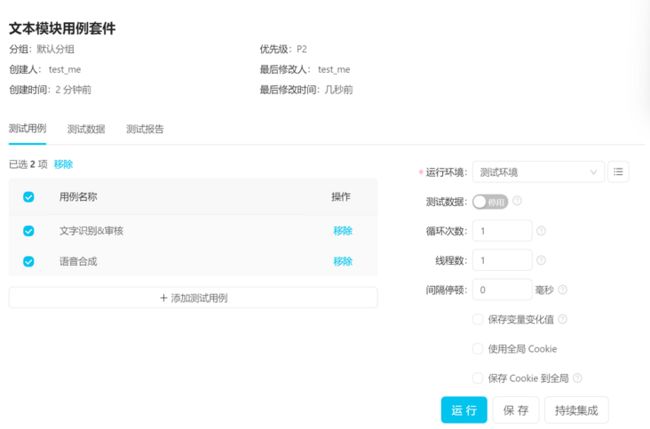Uncheck the 语音合成 case checkbox
This screenshot has width=650, height=429.
click(x=29, y=262)
